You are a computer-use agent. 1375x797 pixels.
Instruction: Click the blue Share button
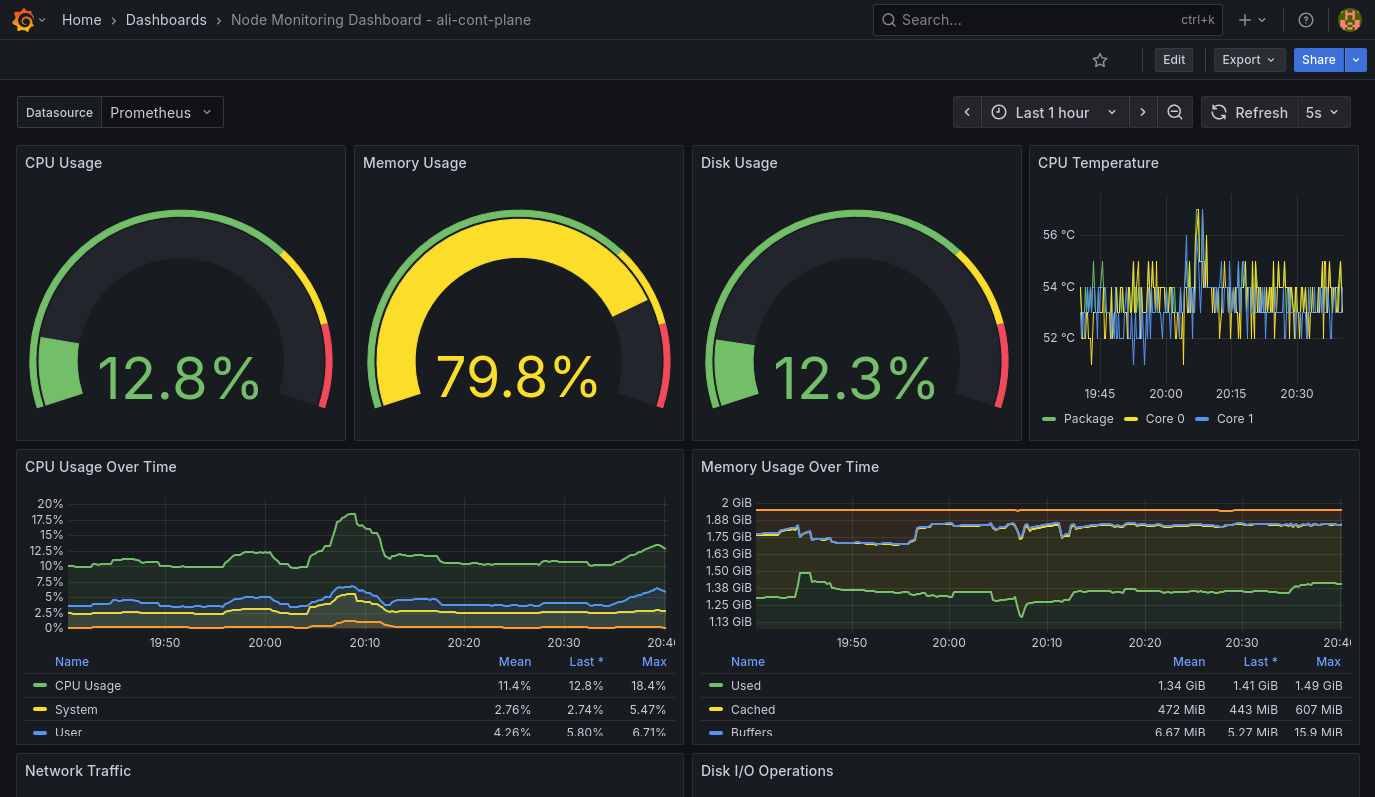(x=1318, y=60)
